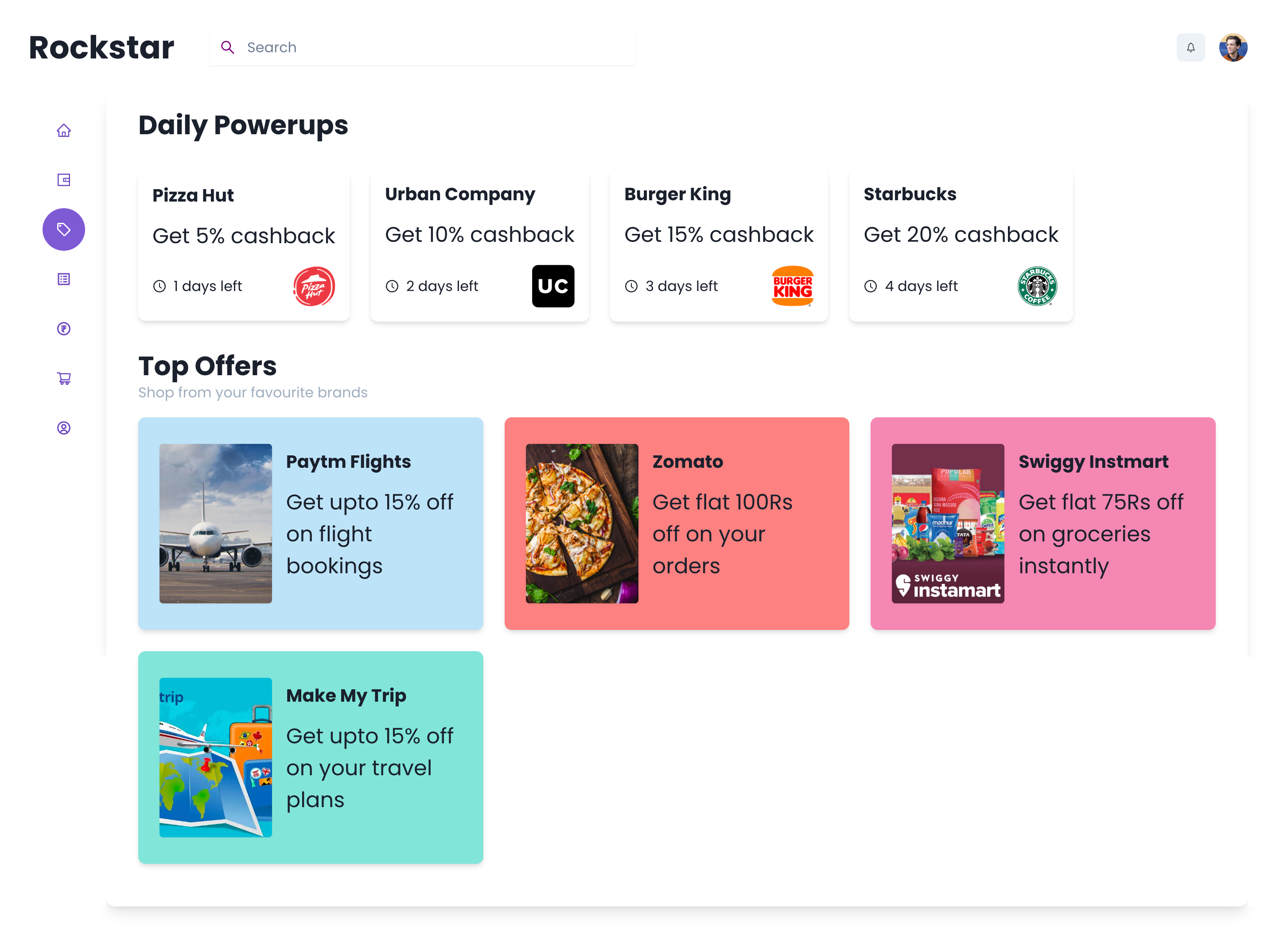Open the Profile section in the sidebar
1276x952 pixels.
coord(63,427)
